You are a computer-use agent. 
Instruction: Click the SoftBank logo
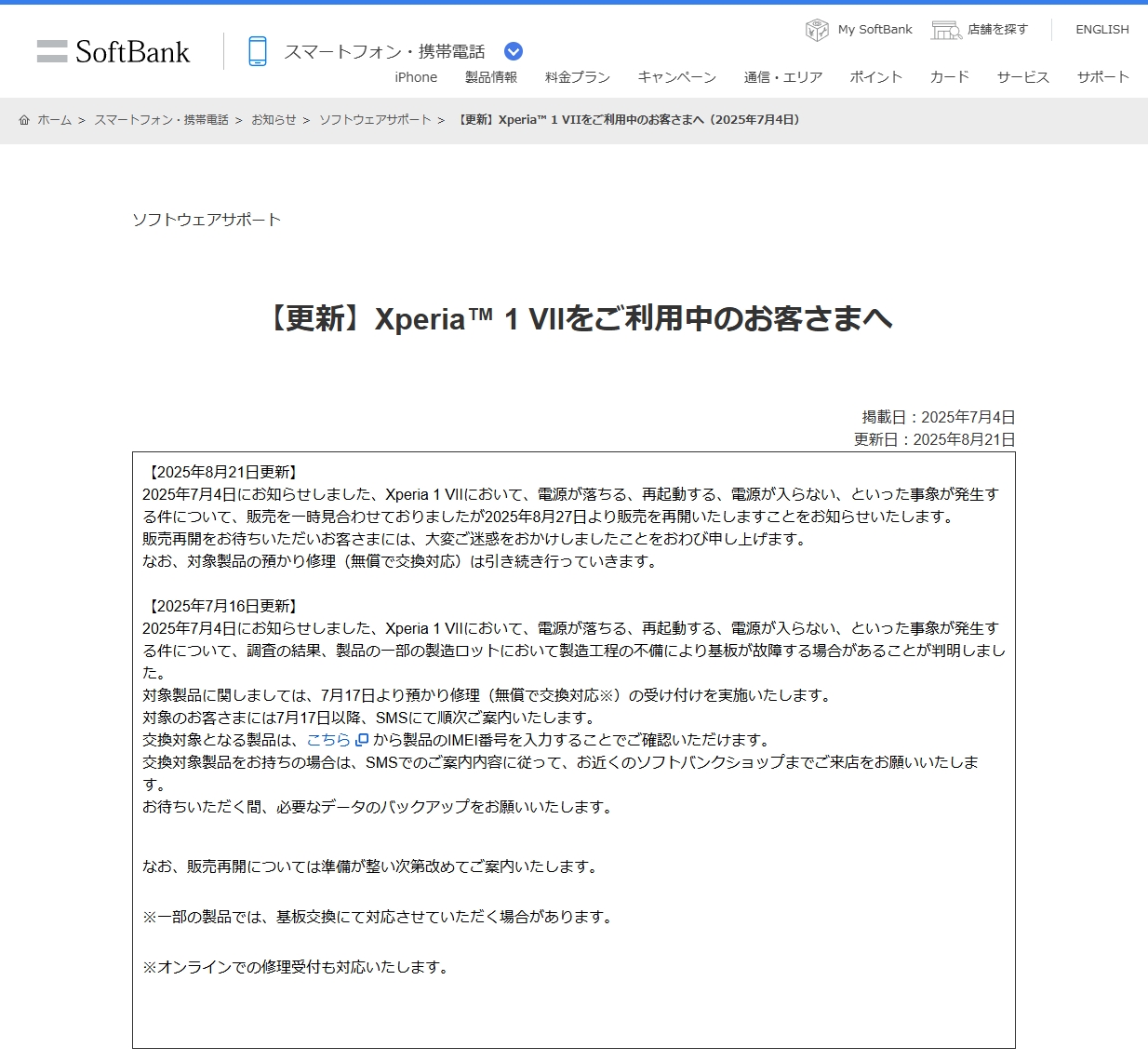(113, 51)
